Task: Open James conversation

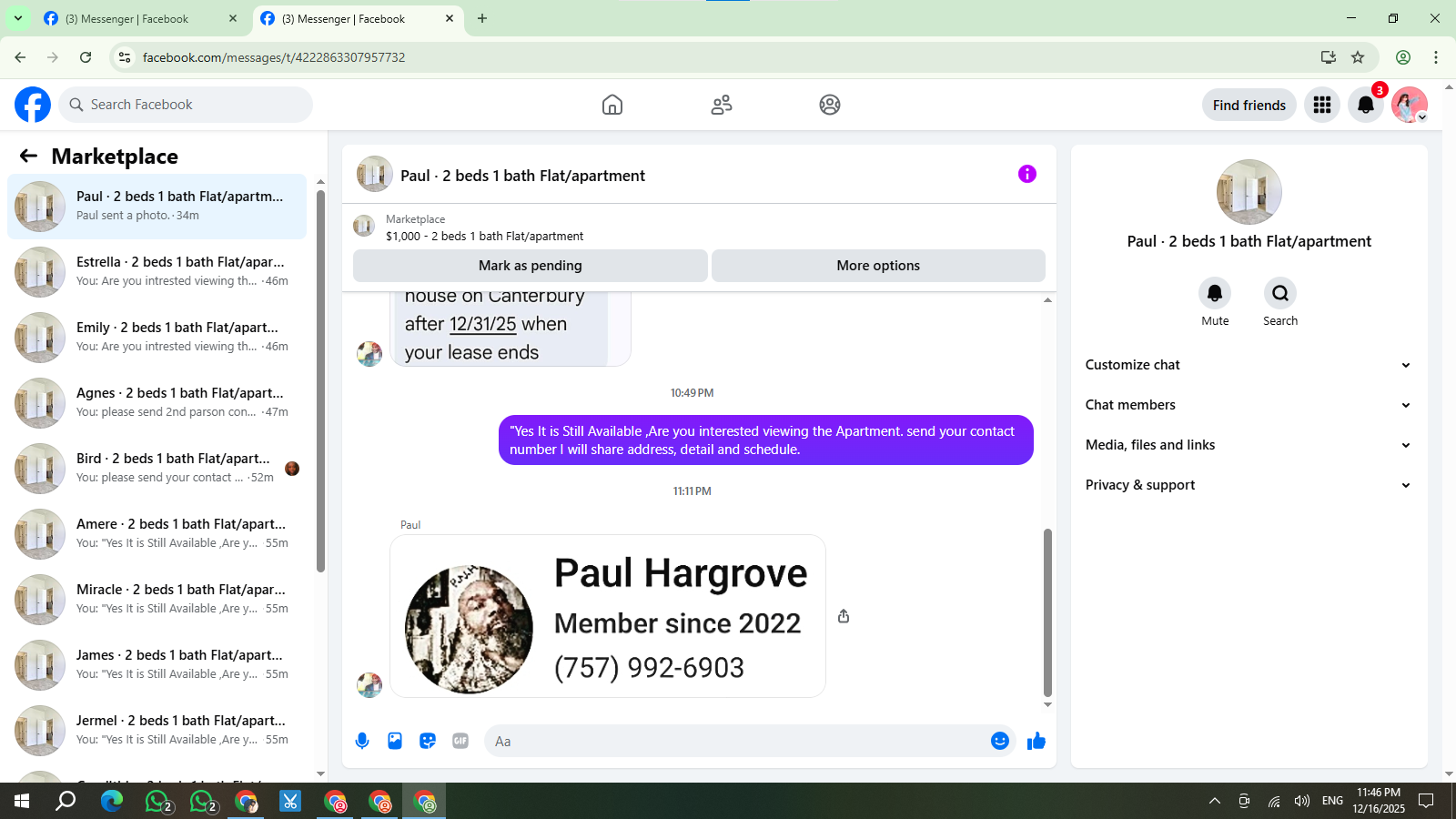Action: pyautogui.click(x=157, y=665)
